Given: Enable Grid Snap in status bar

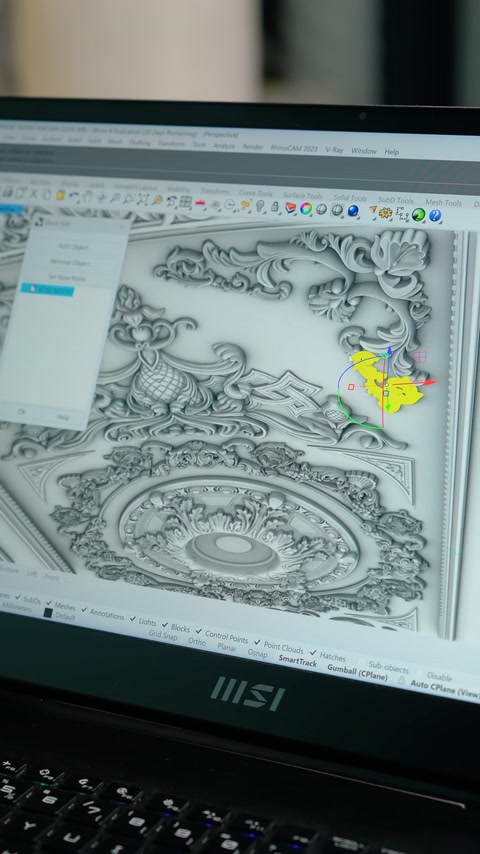Looking at the screenshot, I should click(x=163, y=636).
